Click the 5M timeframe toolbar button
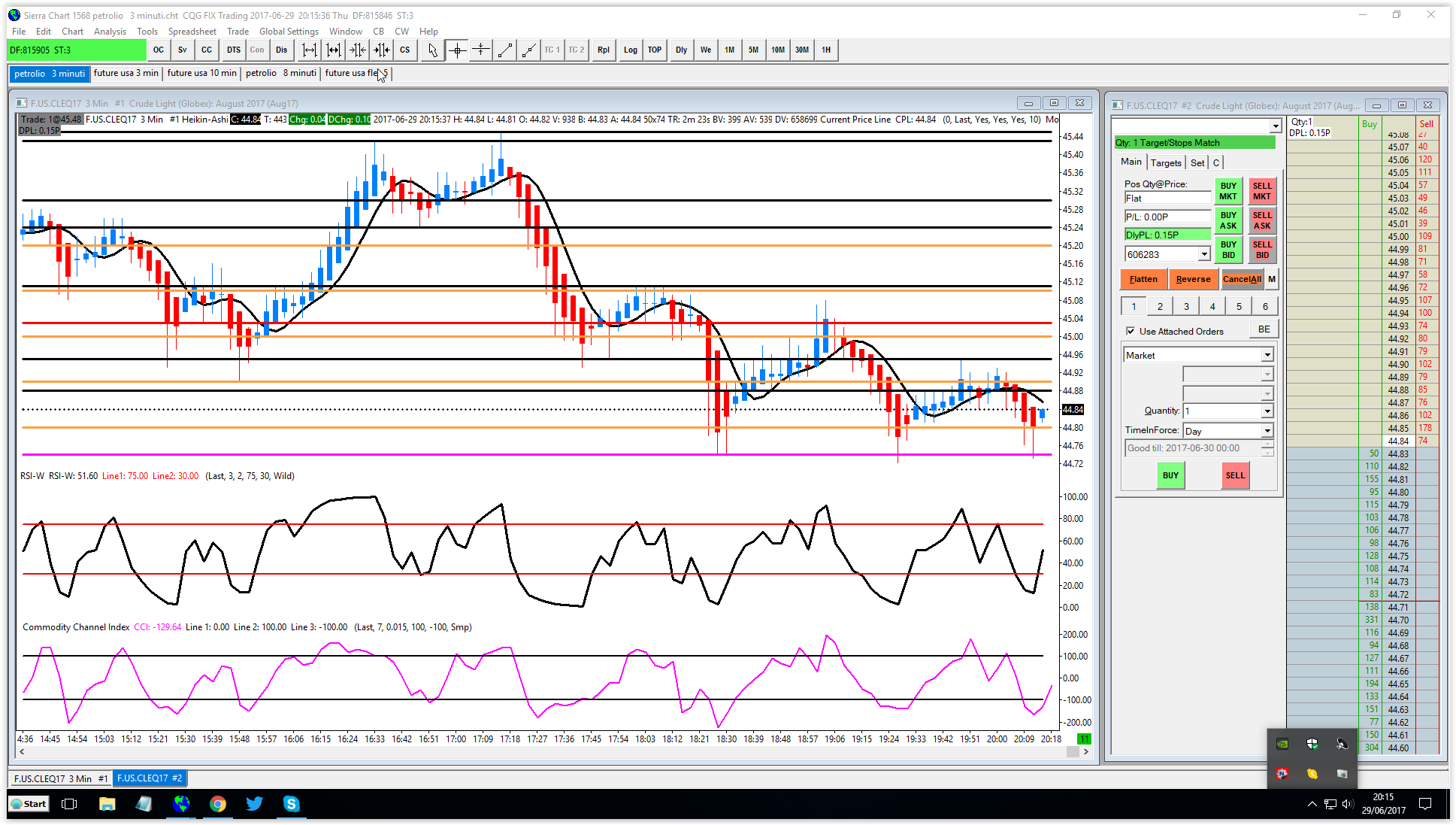 click(753, 50)
